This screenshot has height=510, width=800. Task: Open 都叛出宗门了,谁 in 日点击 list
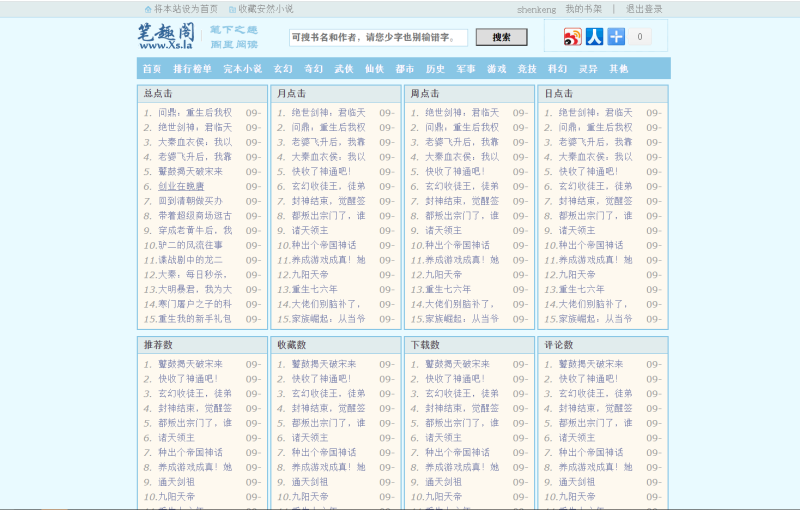595,216
